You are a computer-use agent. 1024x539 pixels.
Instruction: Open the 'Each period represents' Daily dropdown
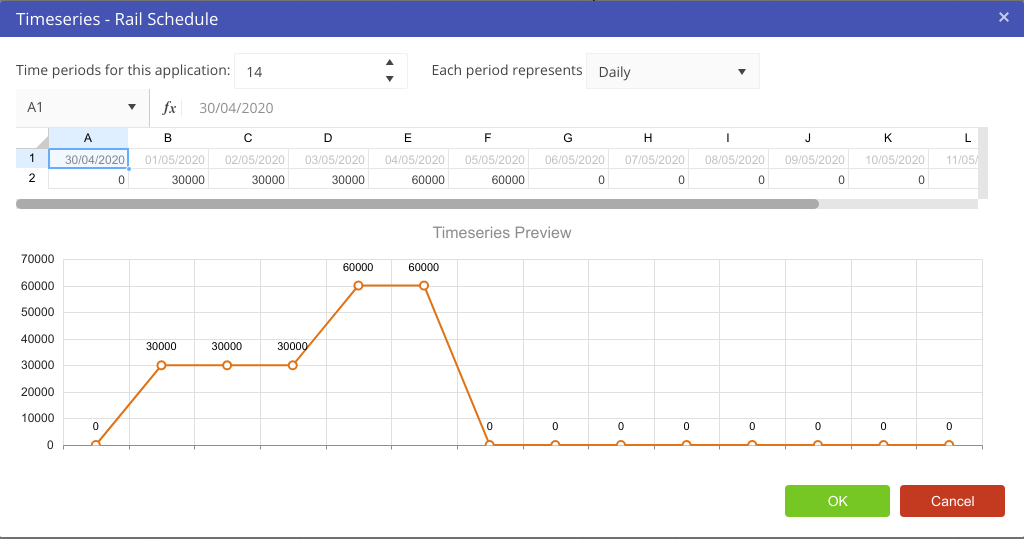672,72
